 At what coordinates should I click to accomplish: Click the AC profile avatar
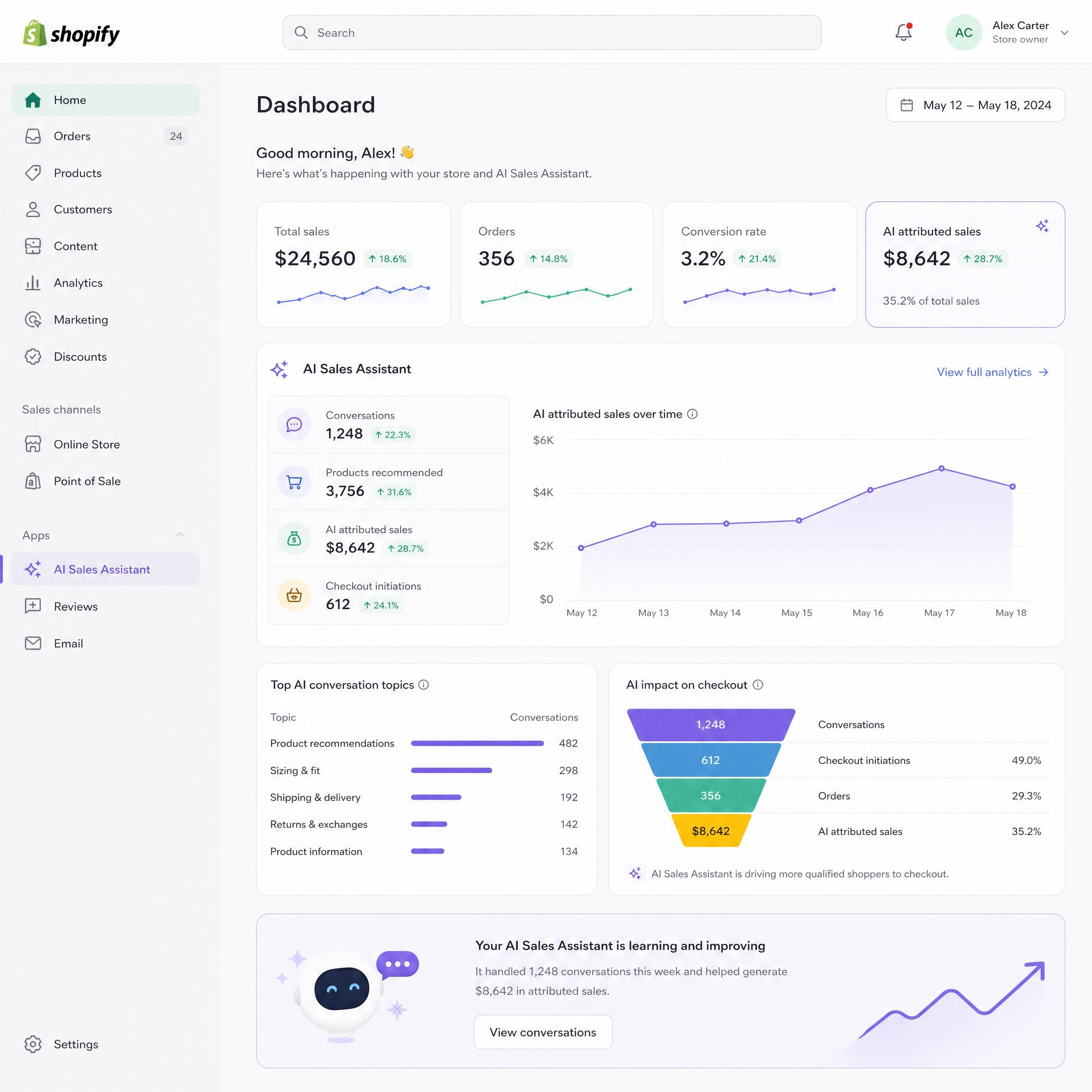point(963,33)
